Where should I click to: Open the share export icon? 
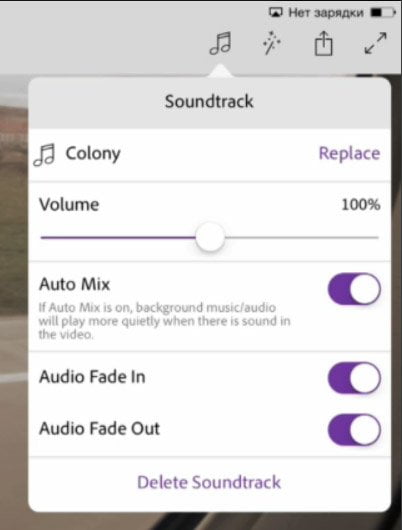pyautogui.click(x=324, y=43)
